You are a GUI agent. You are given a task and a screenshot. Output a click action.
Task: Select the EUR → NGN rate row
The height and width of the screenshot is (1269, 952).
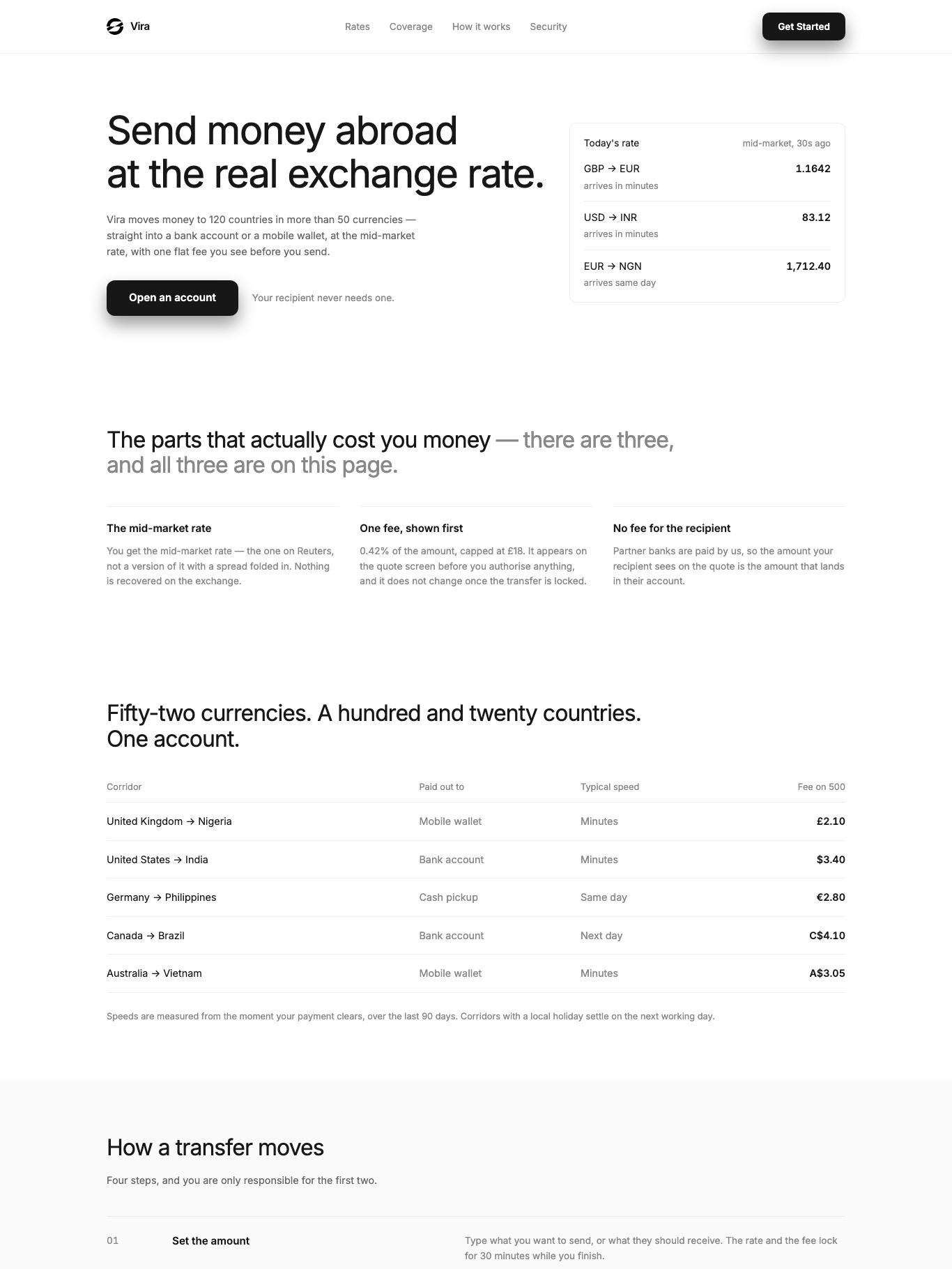[x=707, y=274]
